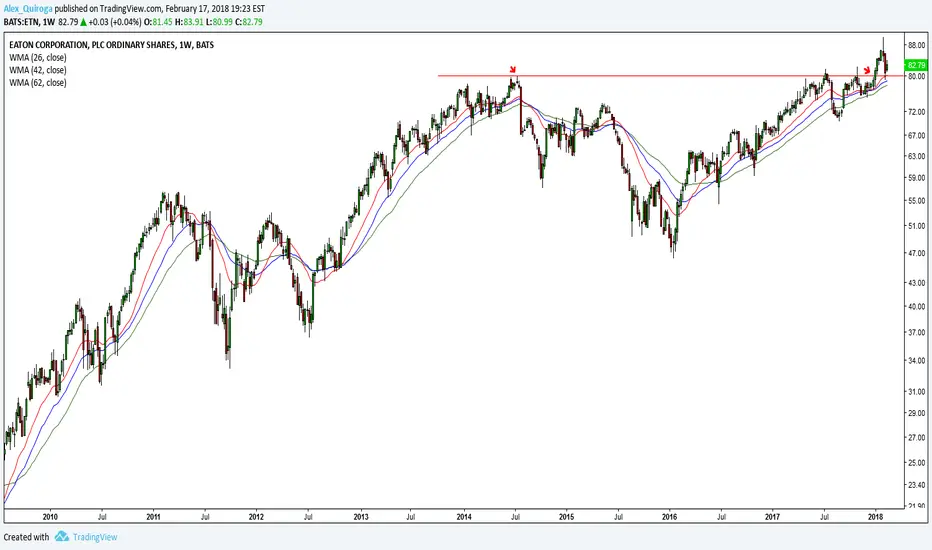Click the 43.00 price axis label
This screenshot has width=932, height=550.
tap(916, 283)
